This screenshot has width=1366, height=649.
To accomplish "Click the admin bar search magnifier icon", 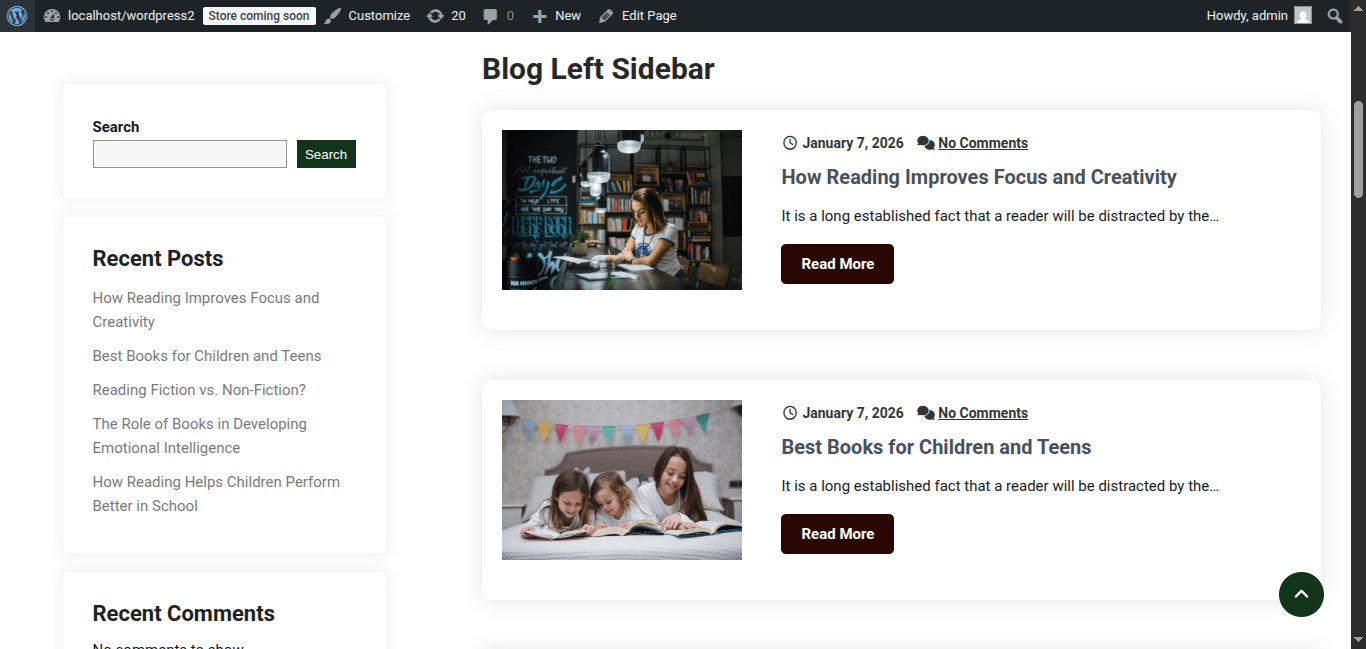I will [1335, 16].
